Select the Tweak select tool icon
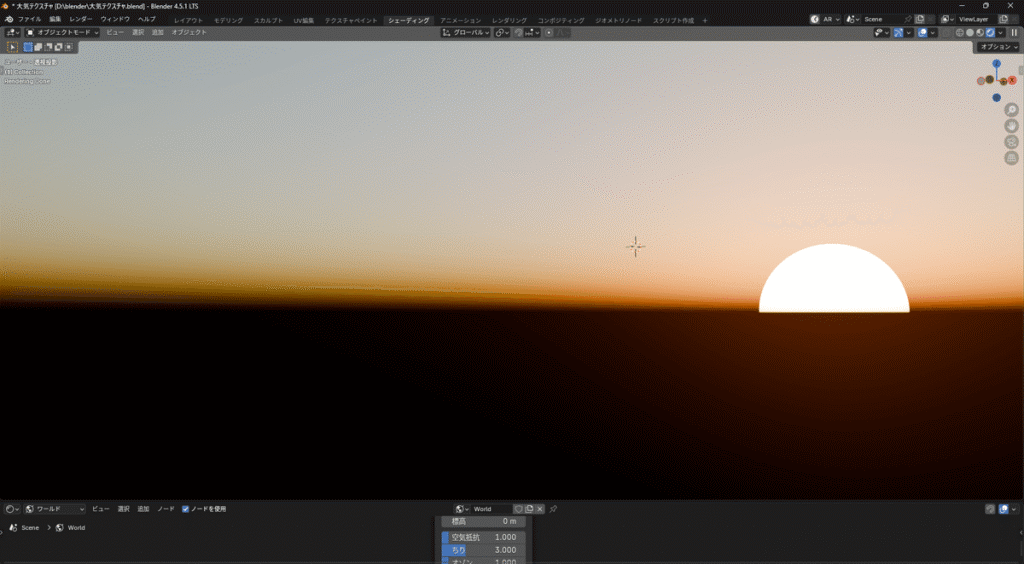Screen dimensions: 1024x564 [x=12, y=47]
